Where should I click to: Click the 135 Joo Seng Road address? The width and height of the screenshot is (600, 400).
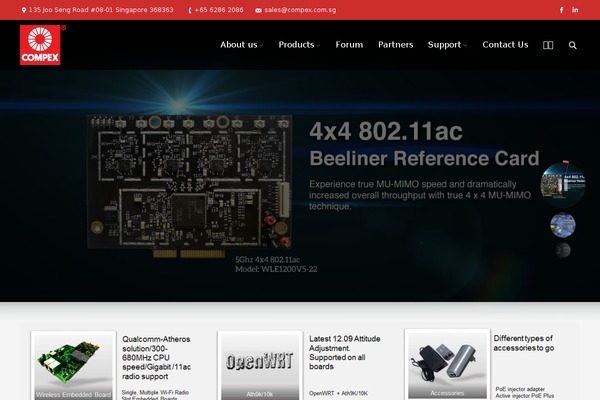pyautogui.click(x=101, y=10)
